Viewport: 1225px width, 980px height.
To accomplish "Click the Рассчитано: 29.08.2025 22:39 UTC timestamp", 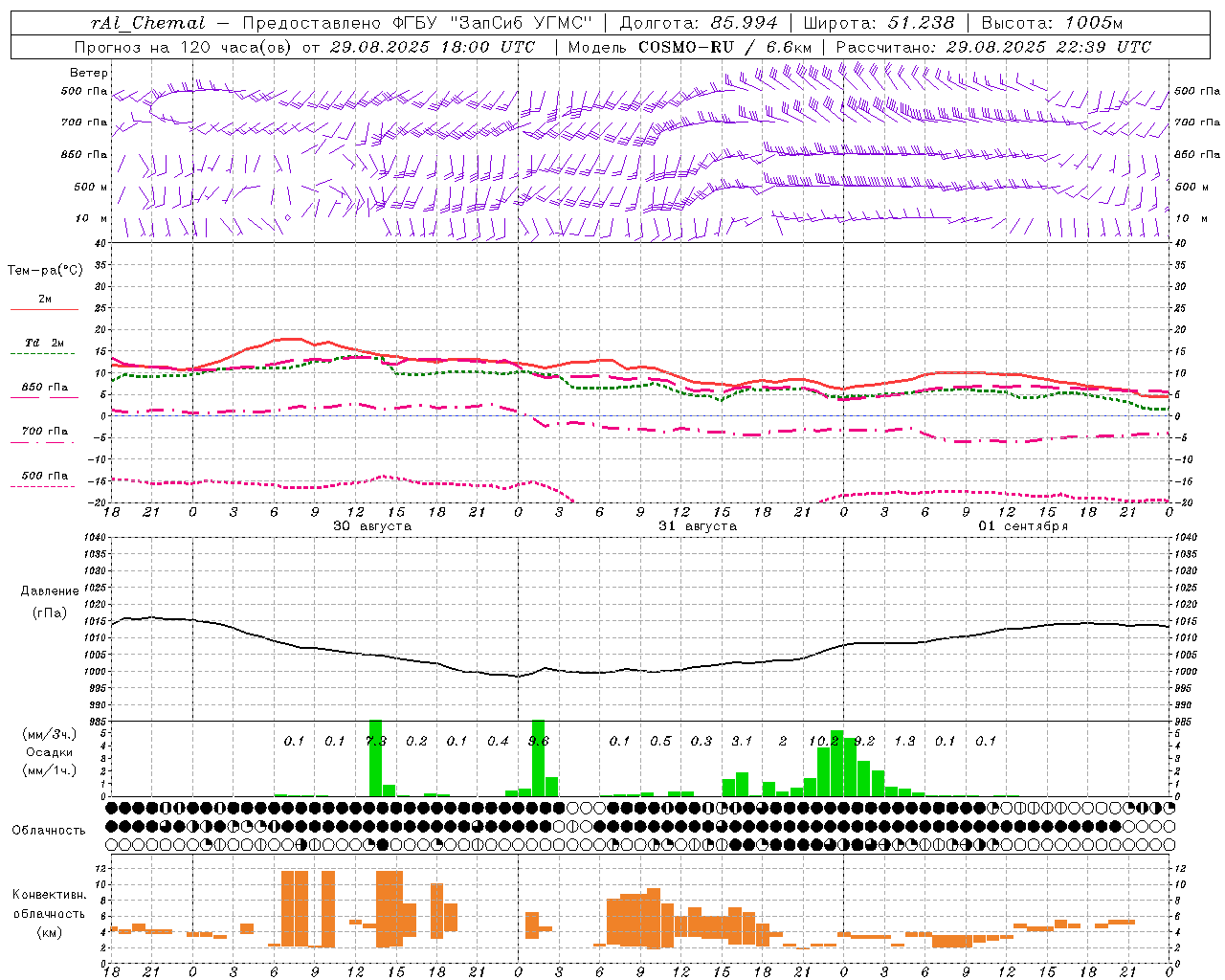I will click(993, 47).
